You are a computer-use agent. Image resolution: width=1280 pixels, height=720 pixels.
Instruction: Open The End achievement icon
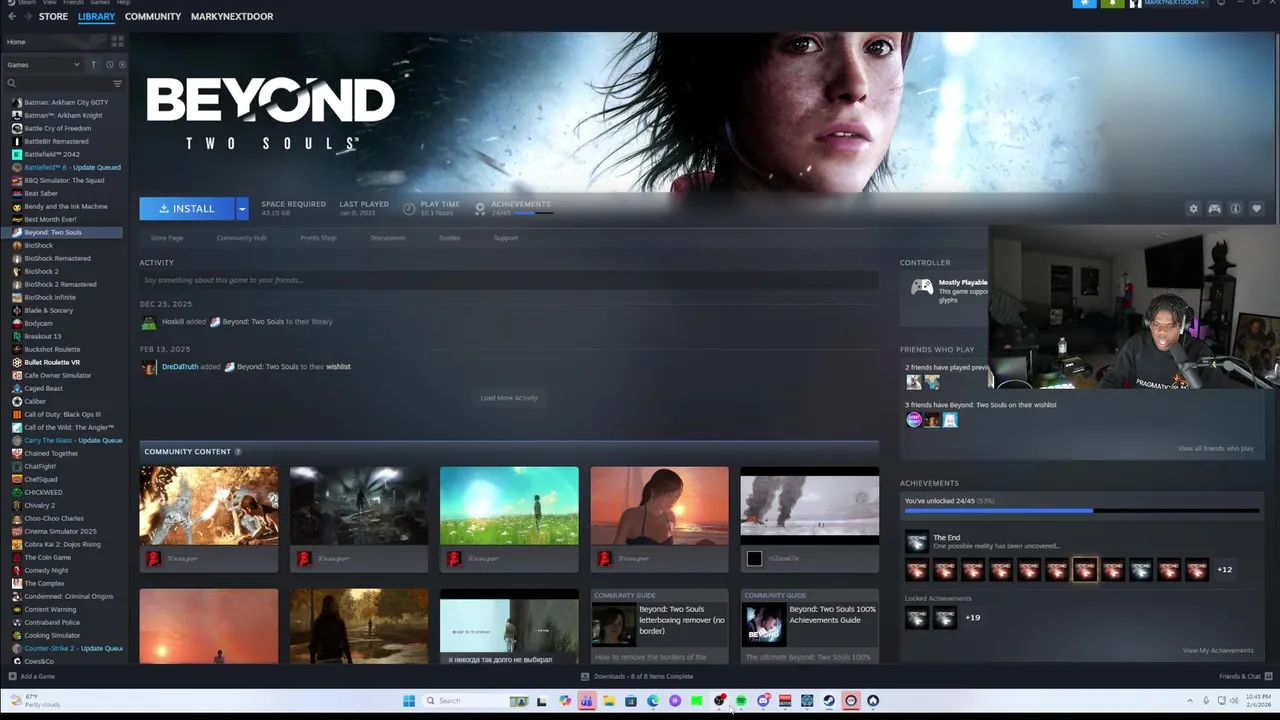point(916,541)
